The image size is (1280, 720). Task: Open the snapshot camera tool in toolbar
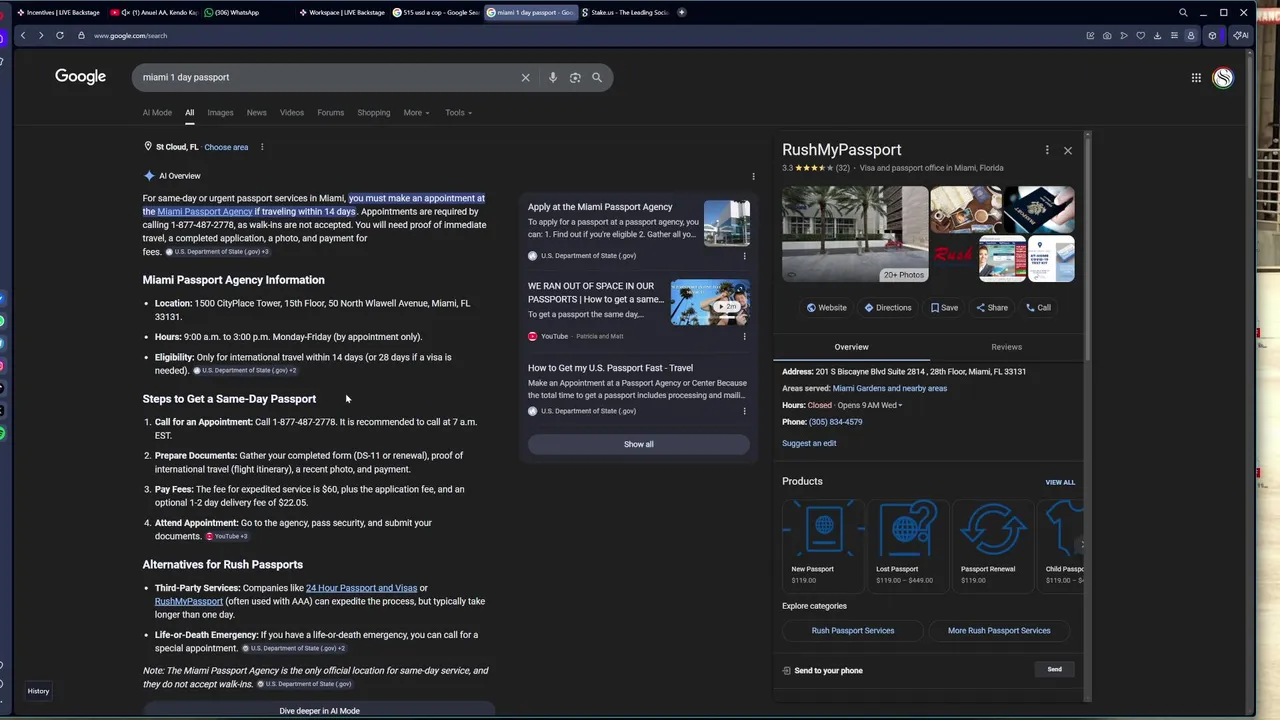pos(1107,35)
